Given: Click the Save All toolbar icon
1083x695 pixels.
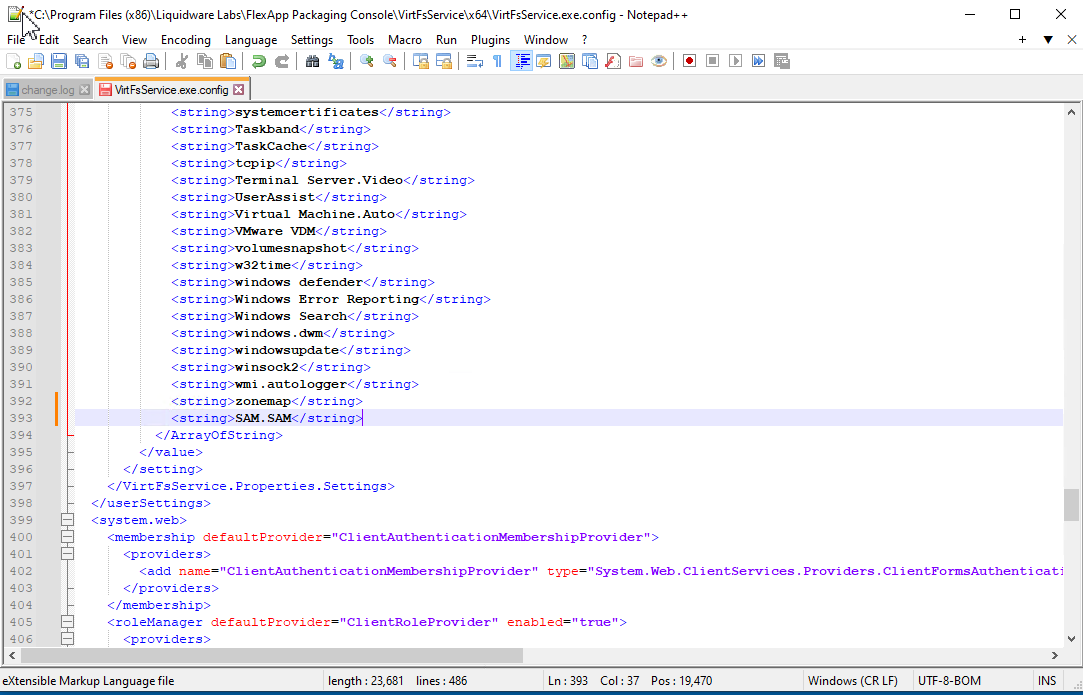Looking at the screenshot, I should click(x=83, y=61).
